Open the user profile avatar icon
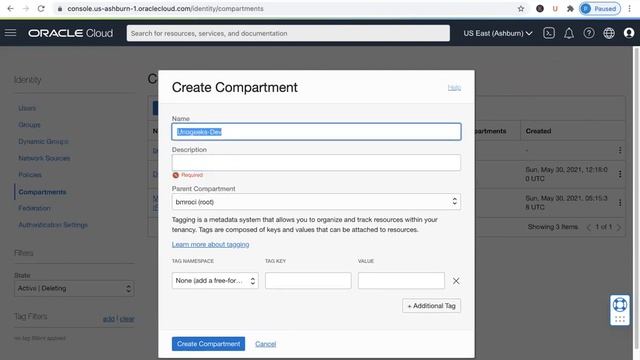The width and height of the screenshot is (640, 360). (629, 33)
